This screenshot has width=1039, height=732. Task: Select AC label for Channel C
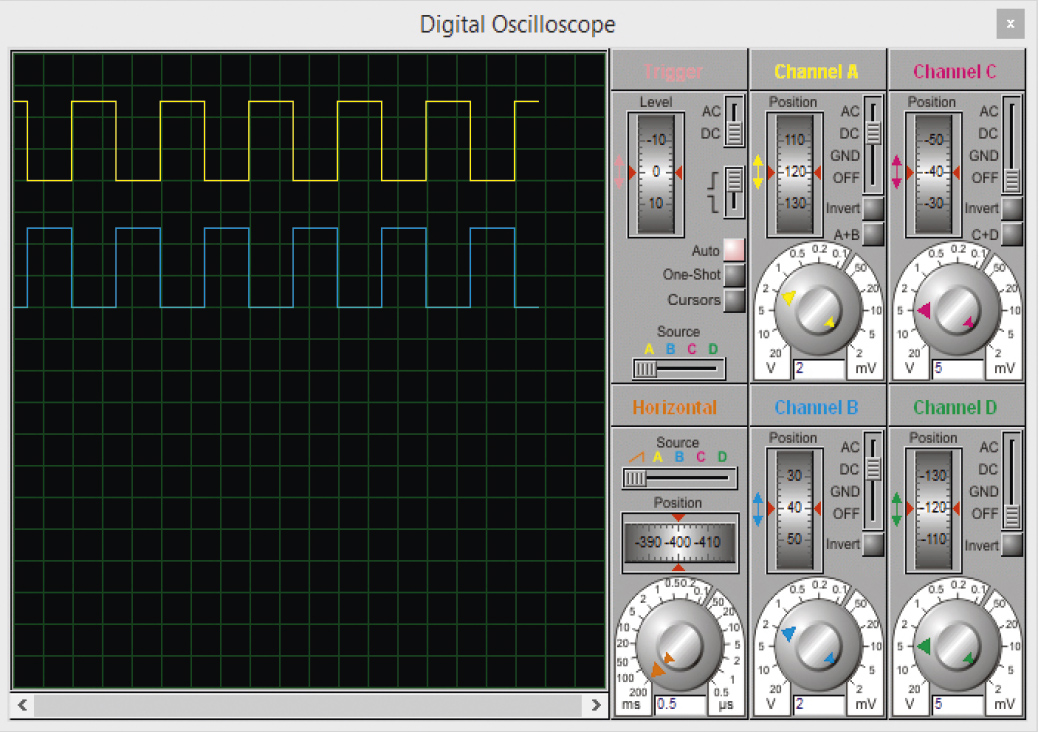pyautogui.click(x=989, y=111)
